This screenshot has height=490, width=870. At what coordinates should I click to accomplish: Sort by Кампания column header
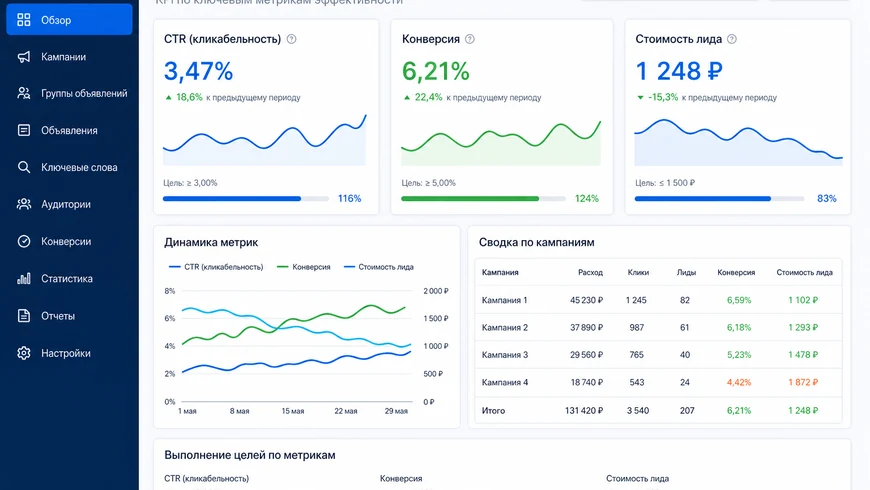click(x=500, y=272)
